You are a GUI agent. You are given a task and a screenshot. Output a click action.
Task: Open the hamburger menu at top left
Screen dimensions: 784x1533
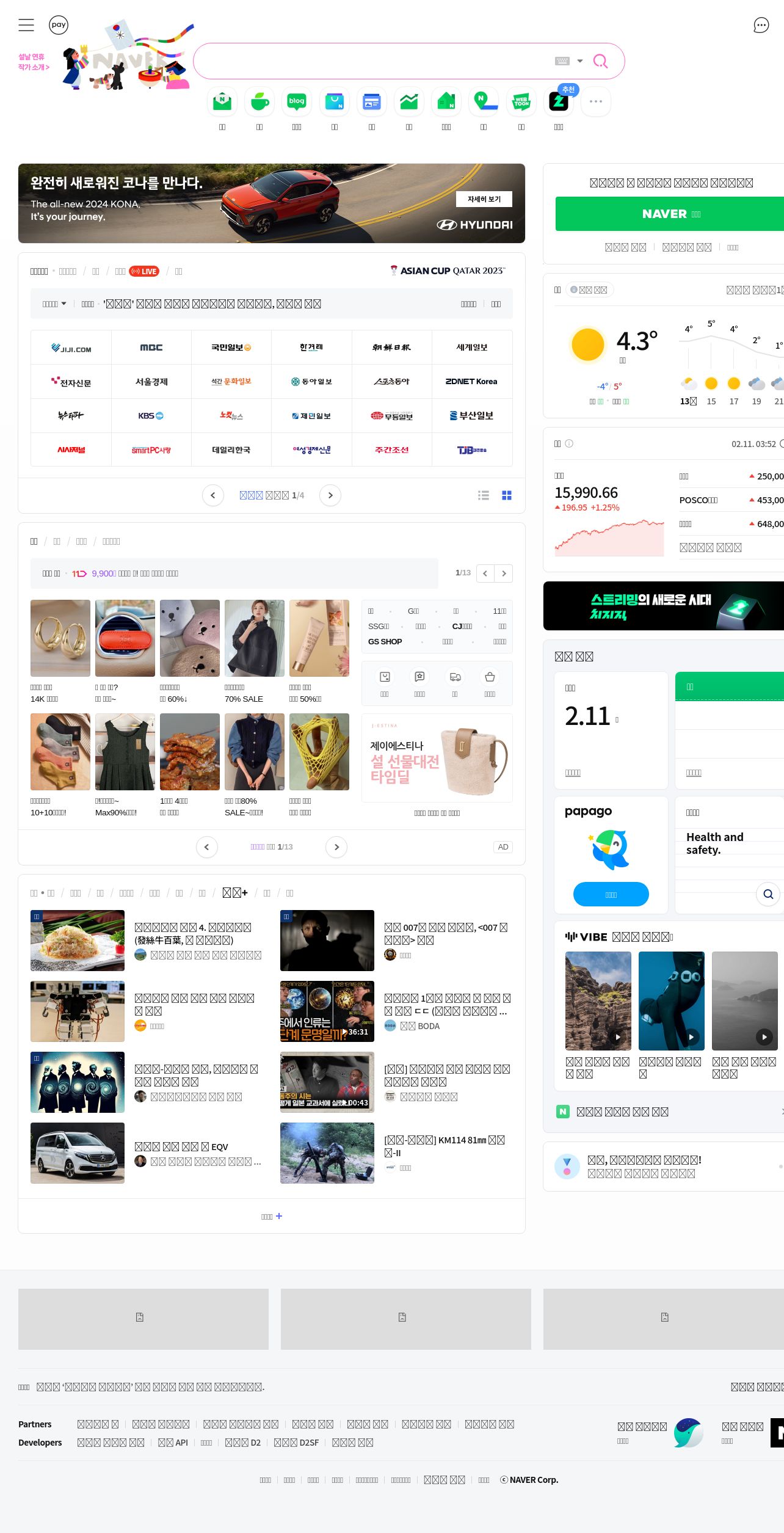[x=26, y=25]
